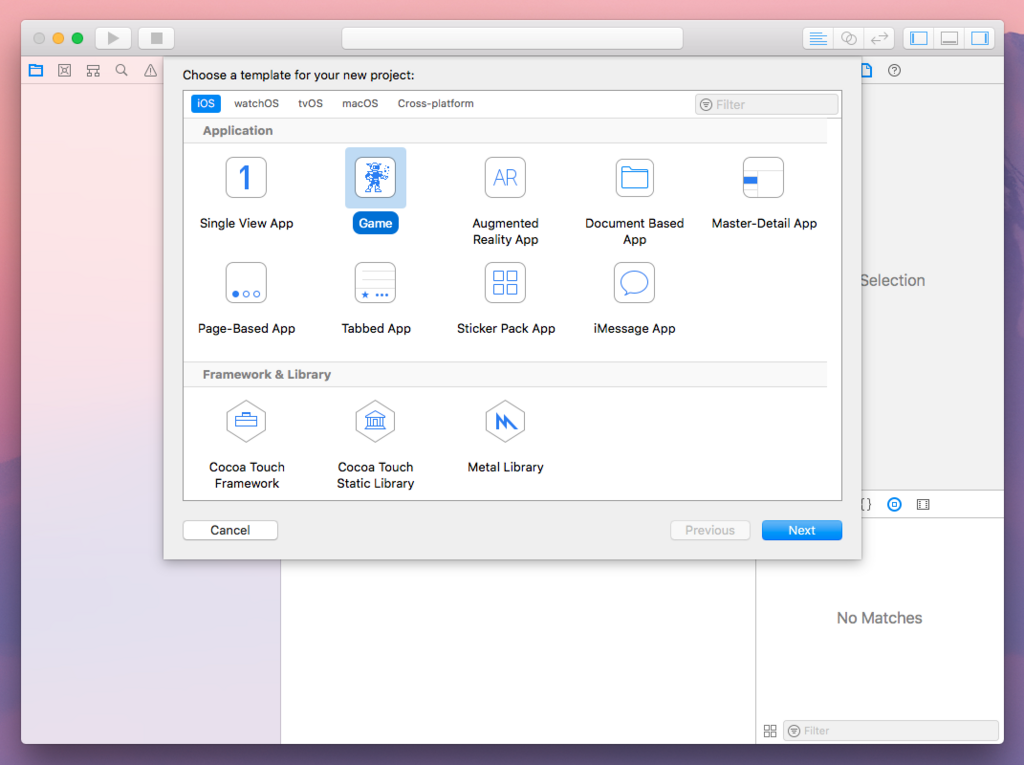This screenshot has height=765, width=1024.
Task: Show the Media library icon
Action: coord(923,504)
